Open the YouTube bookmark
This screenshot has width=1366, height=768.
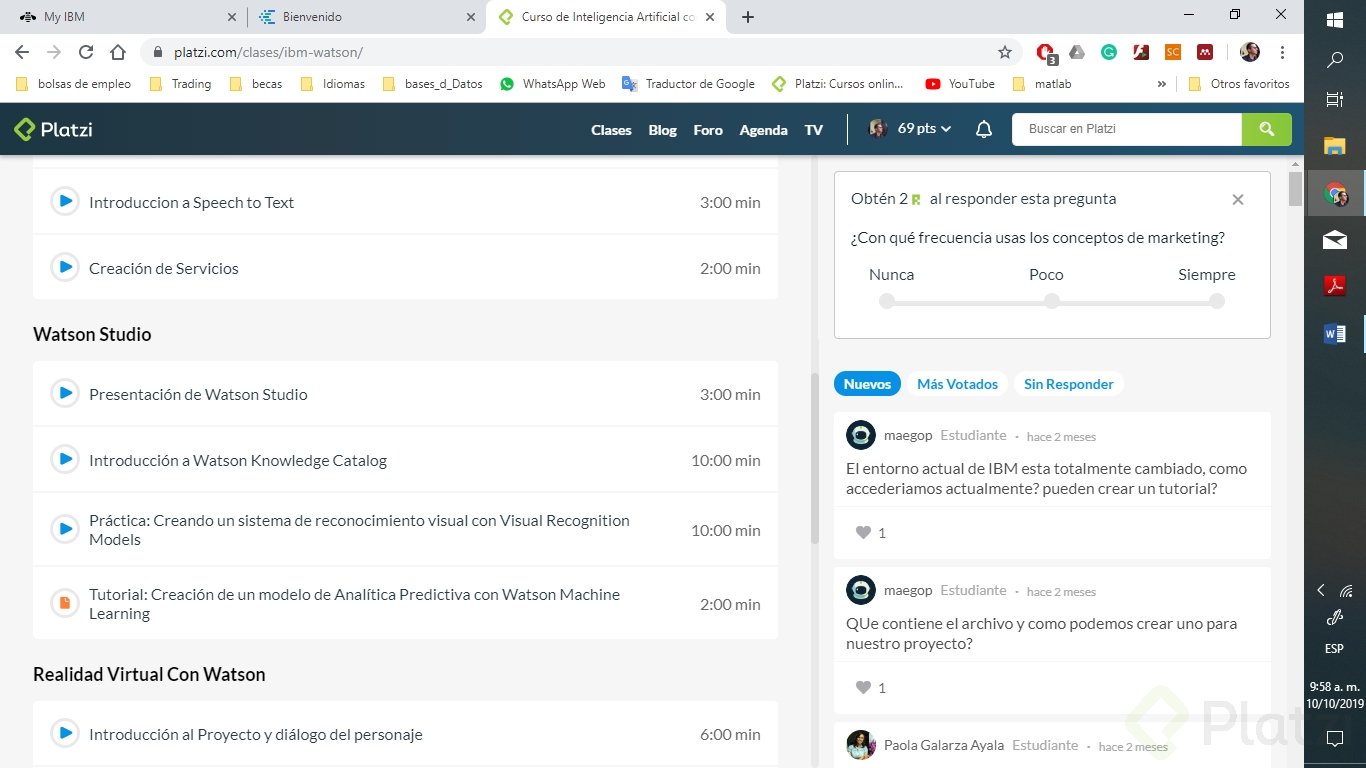[x=960, y=84]
